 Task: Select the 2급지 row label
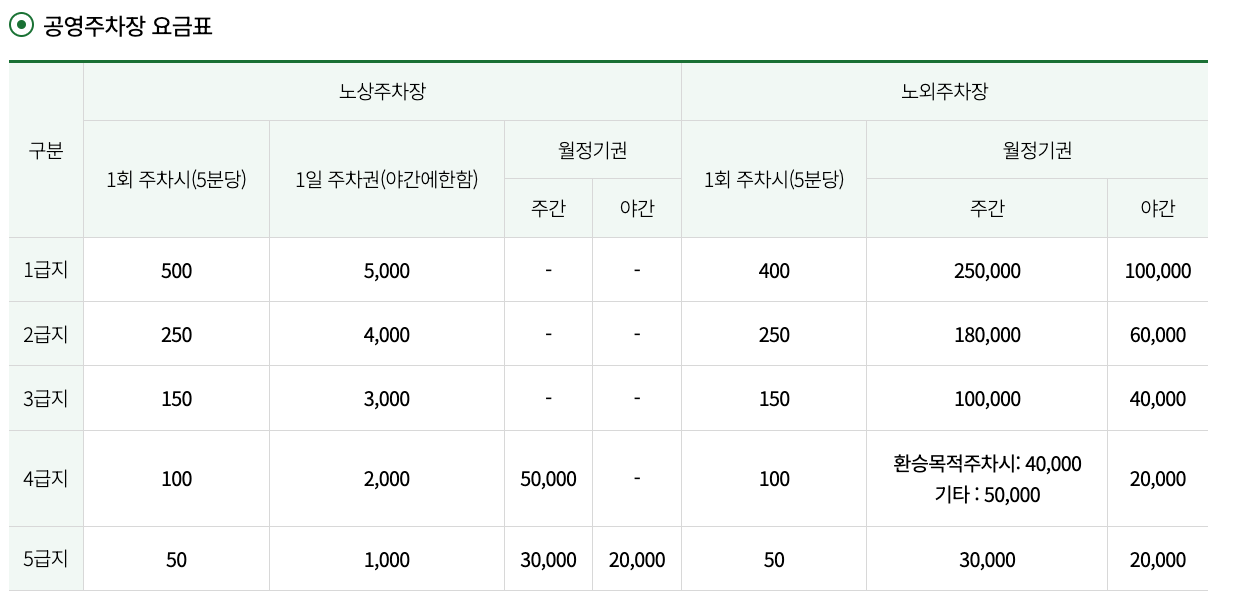pos(46,334)
